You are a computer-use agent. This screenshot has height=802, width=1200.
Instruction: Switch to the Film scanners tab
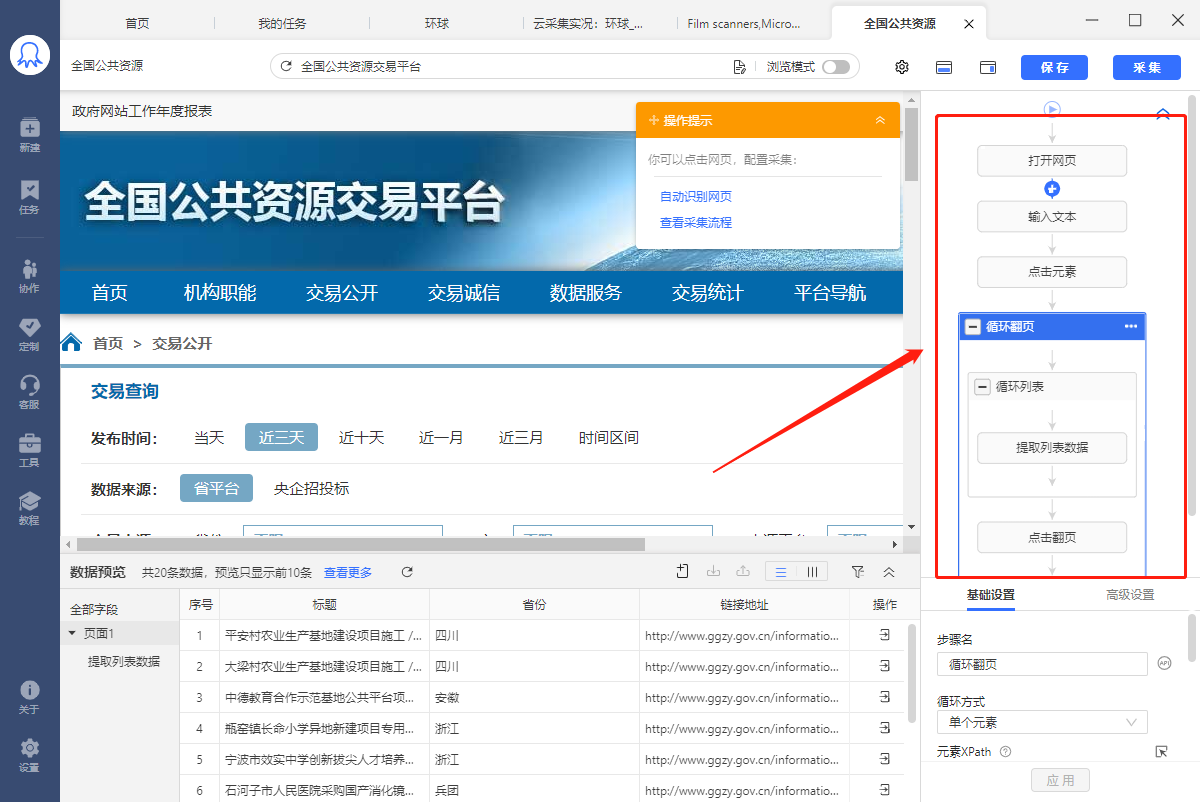pyautogui.click(x=744, y=23)
